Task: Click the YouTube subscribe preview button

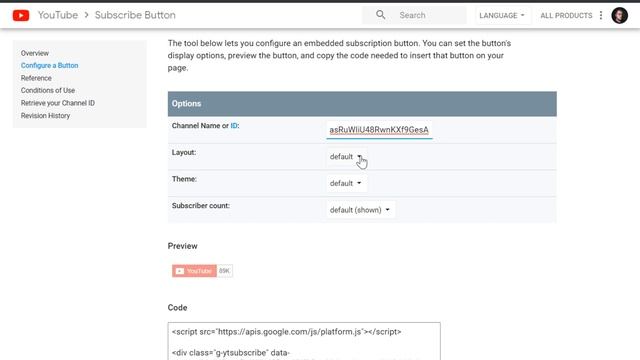Action: pyautogui.click(x=194, y=271)
